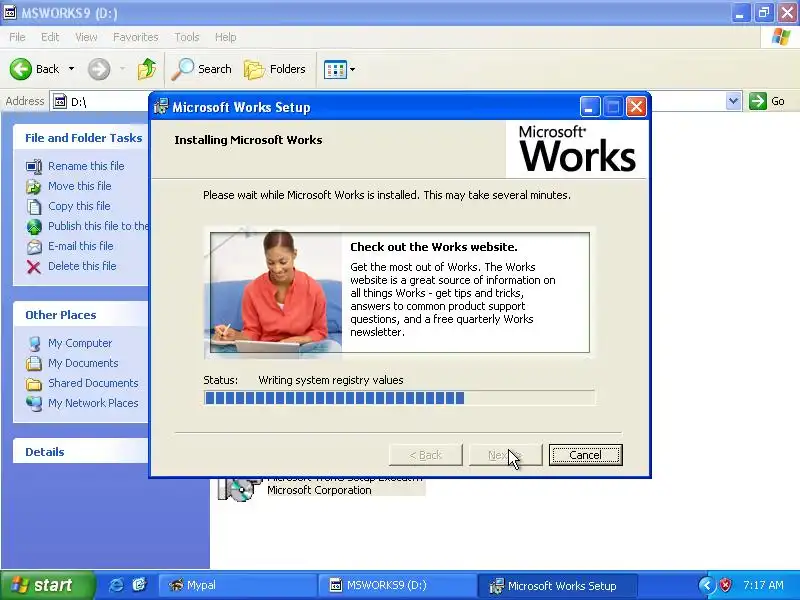This screenshot has width=800, height=600.
Task: Click Cancel in Microsoft Works Setup
Action: [585, 455]
